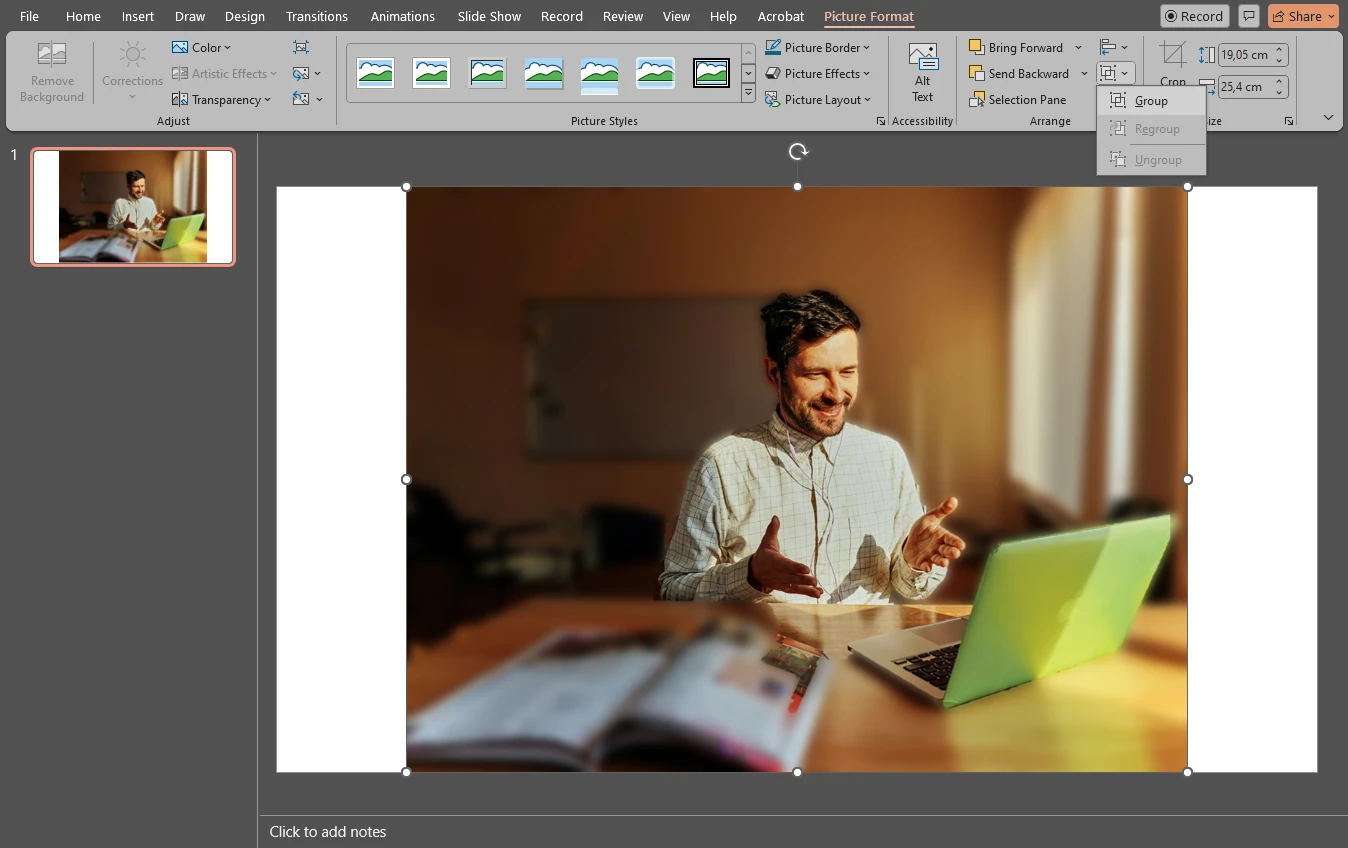Screen dimensions: 1348x848
Task: Expand the Picture Styles gallery More button
Action: click(x=748, y=93)
